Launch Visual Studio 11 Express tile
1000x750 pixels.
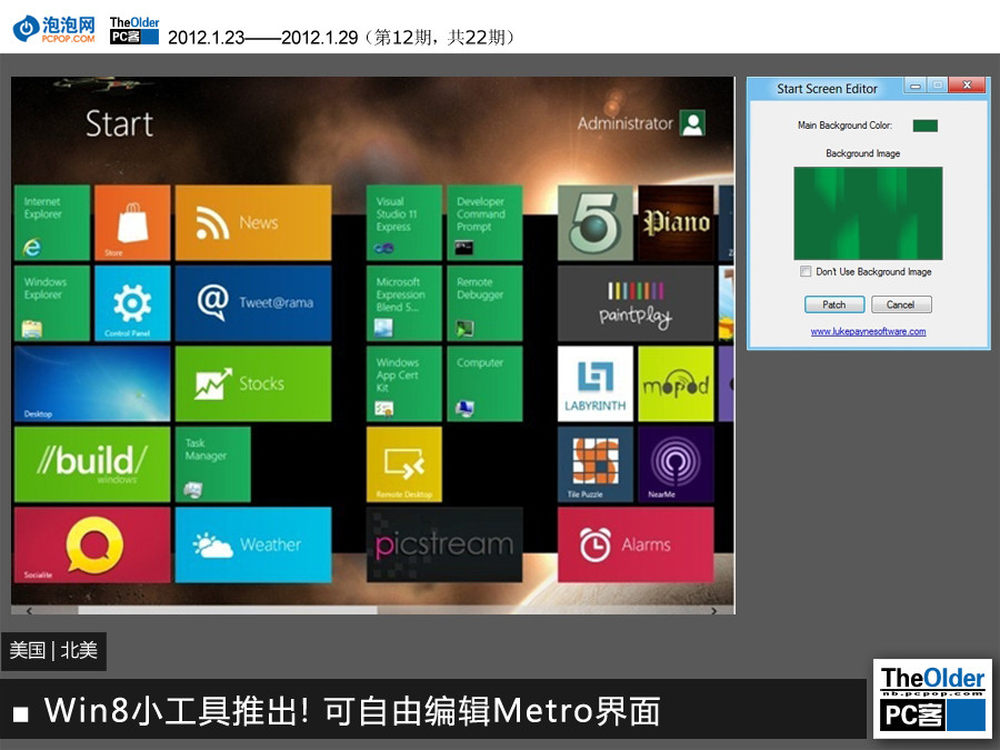(404, 223)
